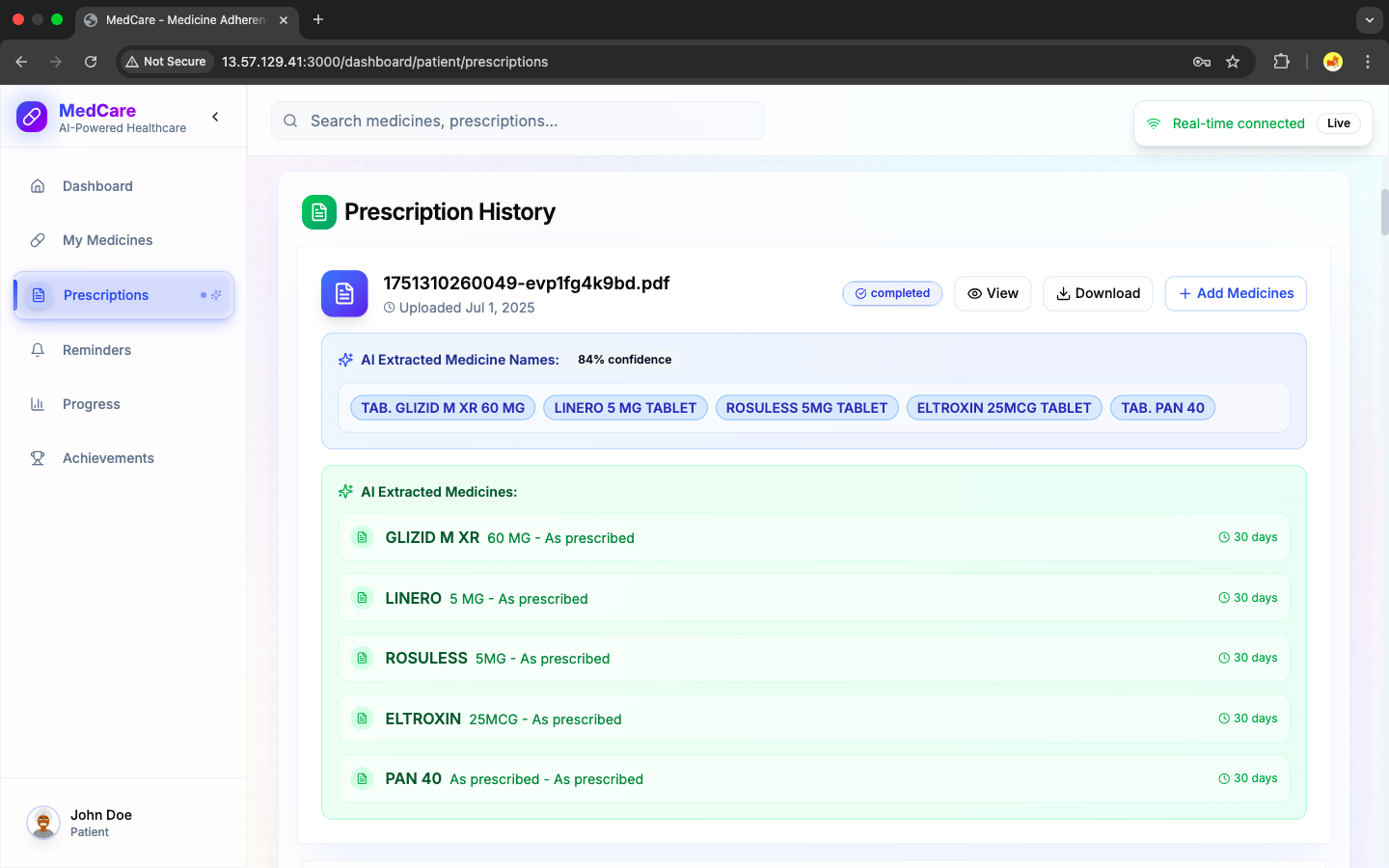1389x868 pixels.
Task: Select the TAB. GLIZID M XR 60 MG tag
Action: (x=443, y=408)
